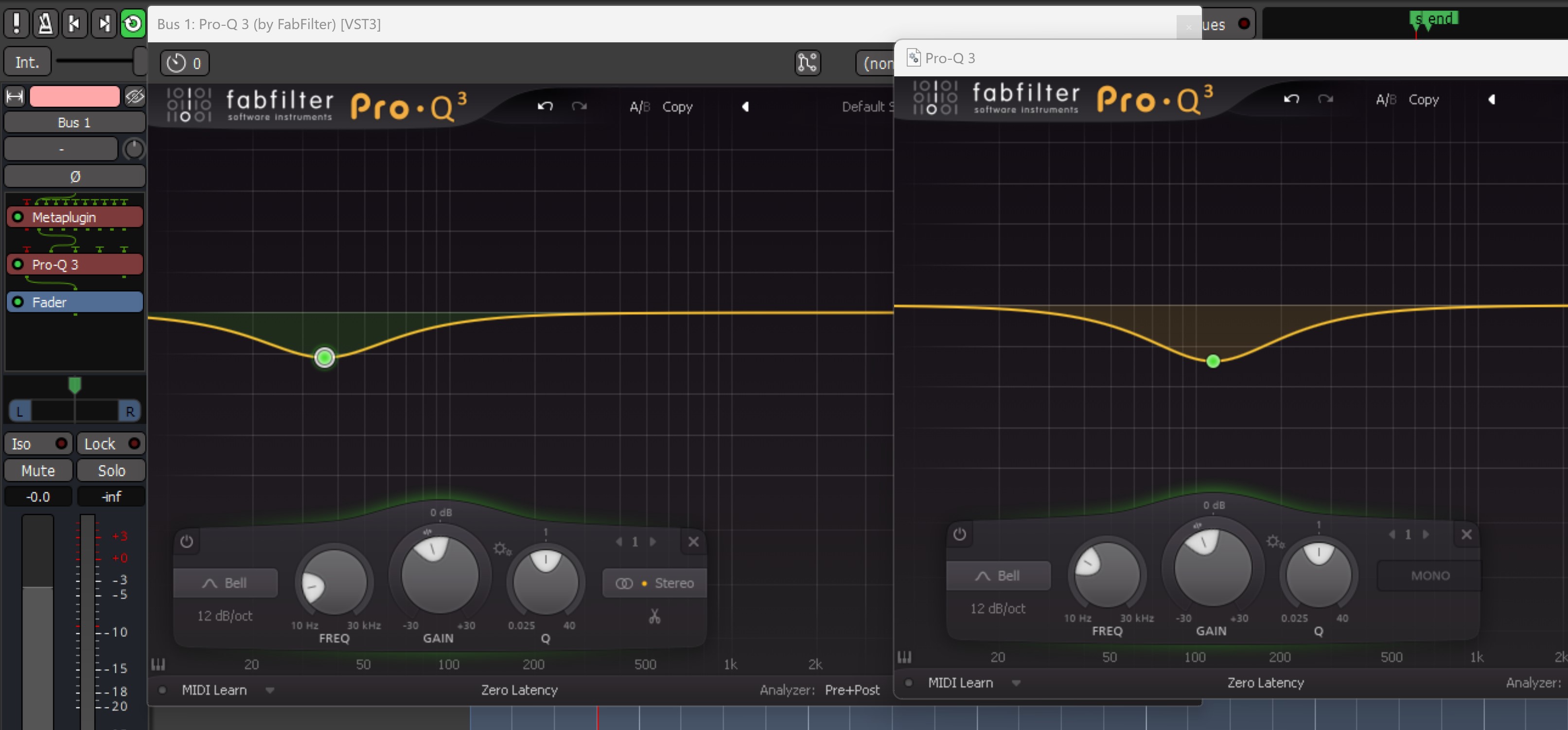Open the Bell filter shape dropdown in left plugin
This screenshot has height=730, width=1568.
click(225, 583)
